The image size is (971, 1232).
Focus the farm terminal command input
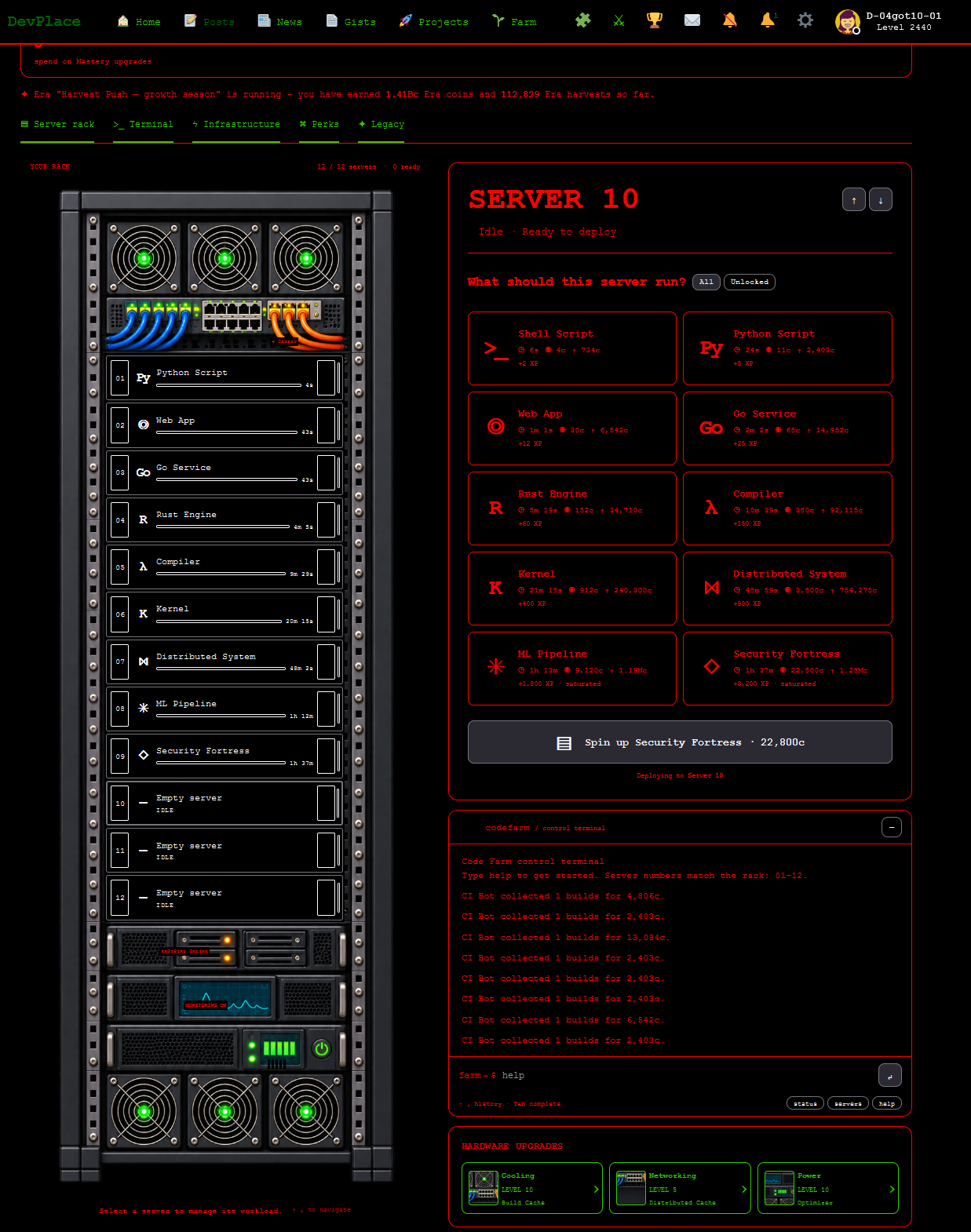click(x=687, y=1075)
